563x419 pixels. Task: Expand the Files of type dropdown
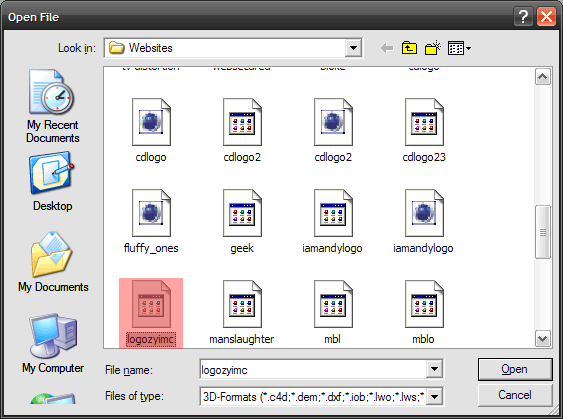(434, 397)
